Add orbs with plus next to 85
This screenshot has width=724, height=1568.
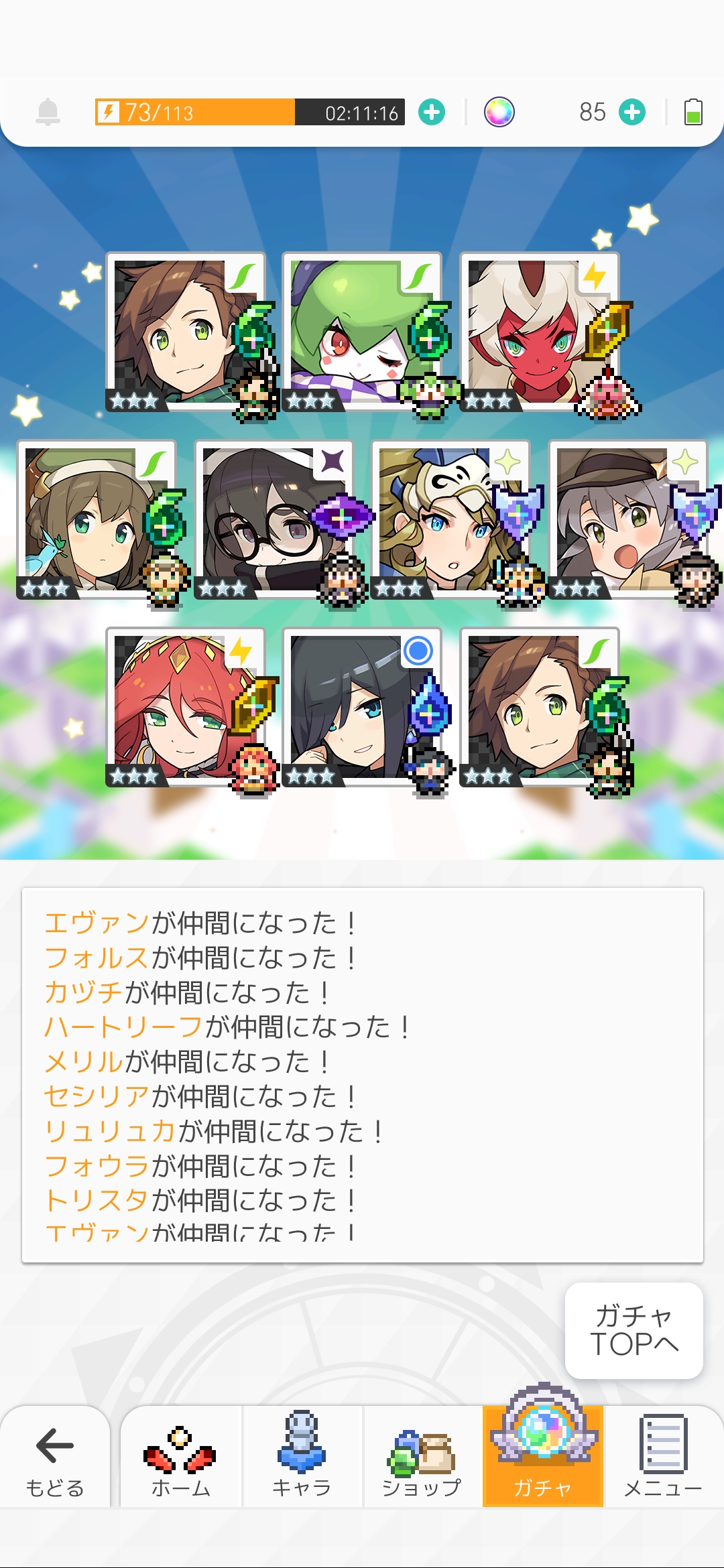(x=632, y=112)
